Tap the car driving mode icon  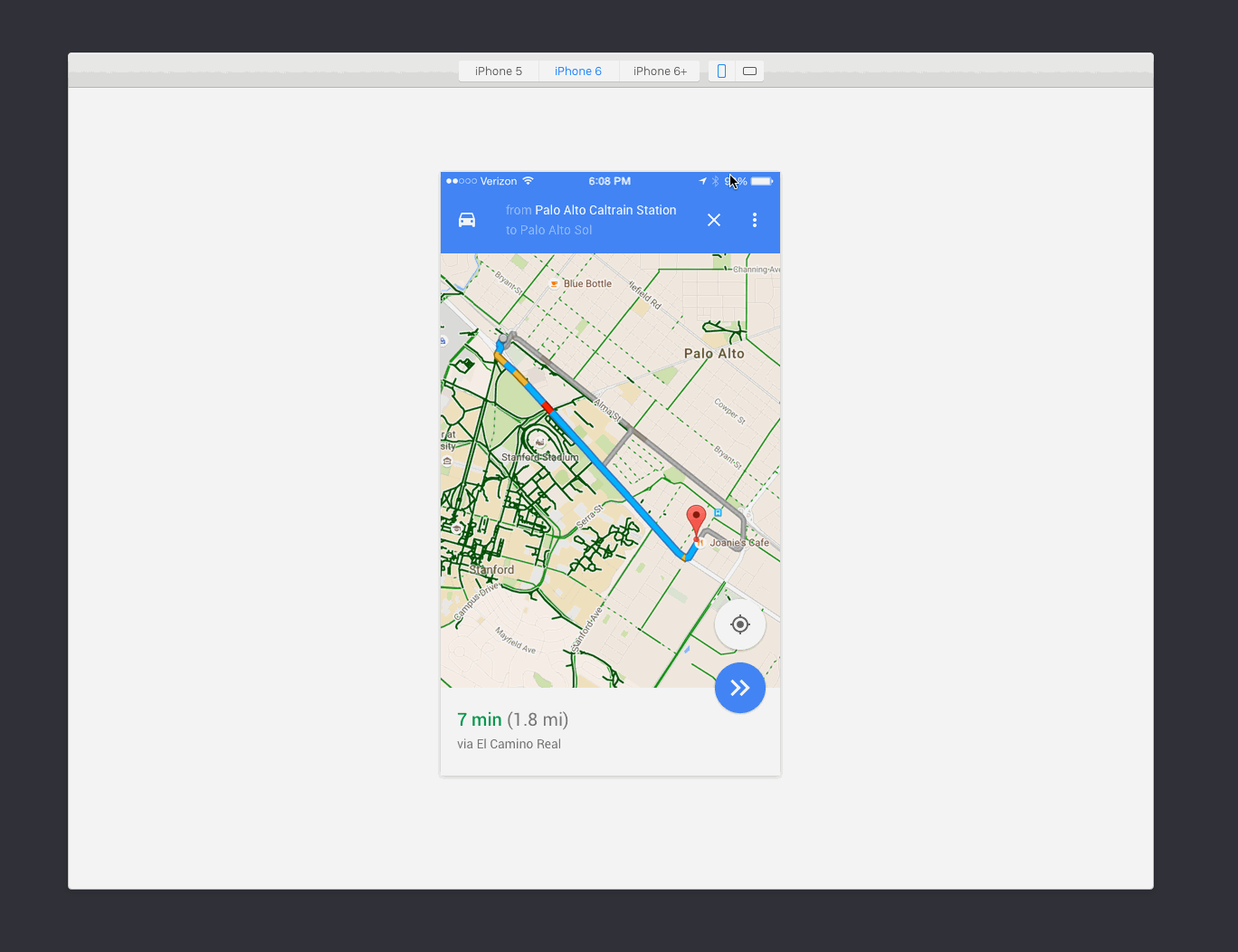click(467, 220)
